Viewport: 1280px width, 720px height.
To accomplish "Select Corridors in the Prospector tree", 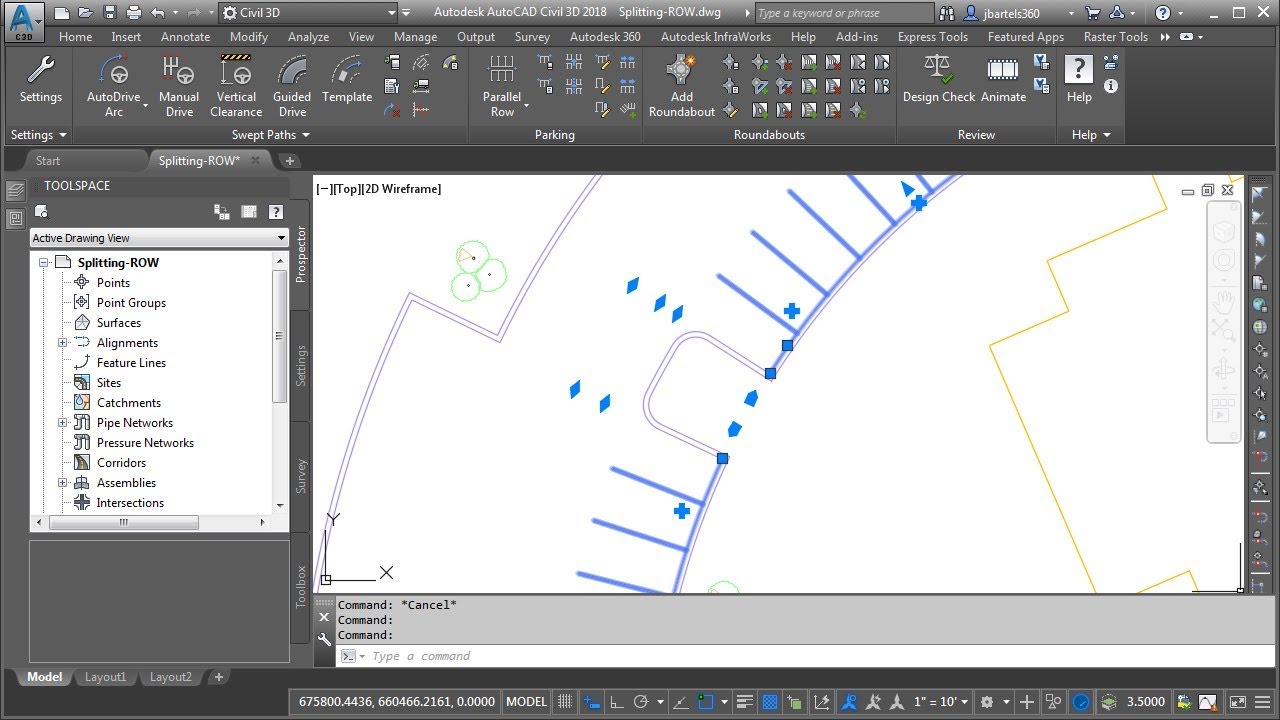I will (121, 463).
